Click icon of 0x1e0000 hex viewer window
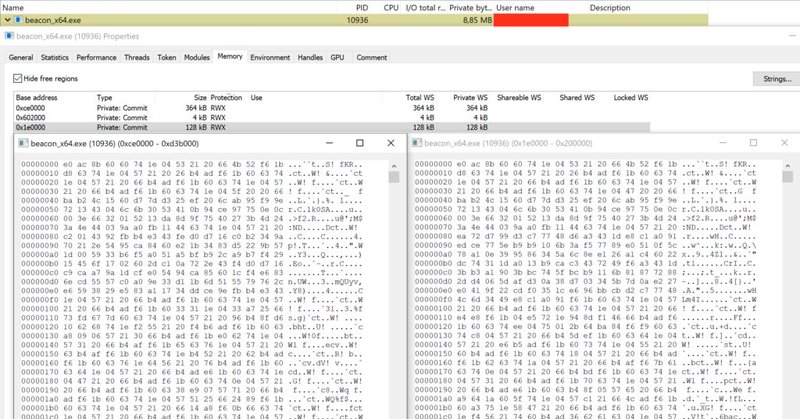Screen dimensions: 800x419 (x=417, y=143)
